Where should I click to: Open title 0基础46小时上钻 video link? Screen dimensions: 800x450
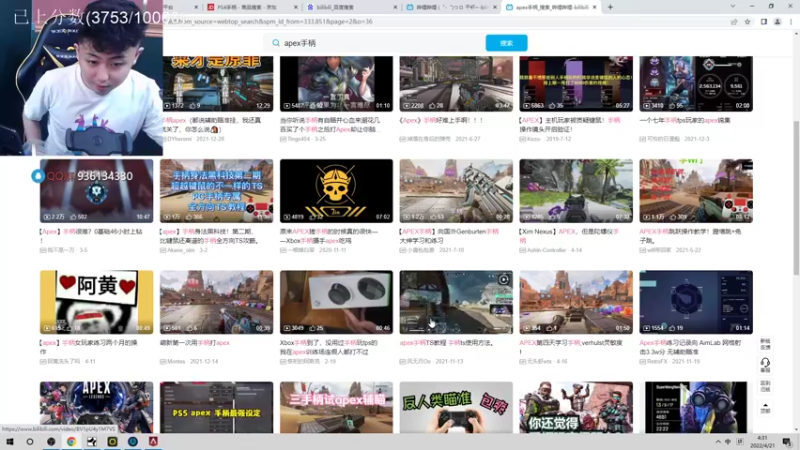91,236
